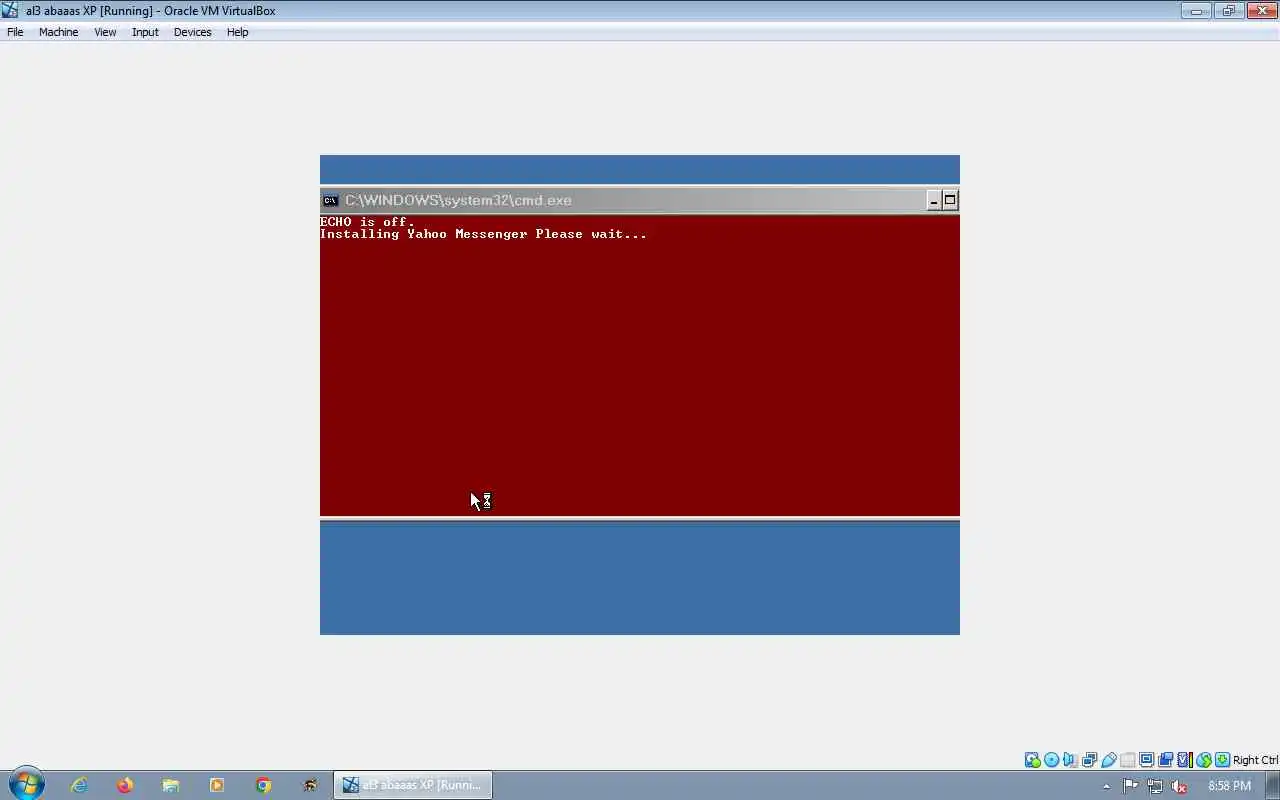Launch Google Chrome from the taskbar
The width and height of the screenshot is (1280, 800).
point(263,785)
